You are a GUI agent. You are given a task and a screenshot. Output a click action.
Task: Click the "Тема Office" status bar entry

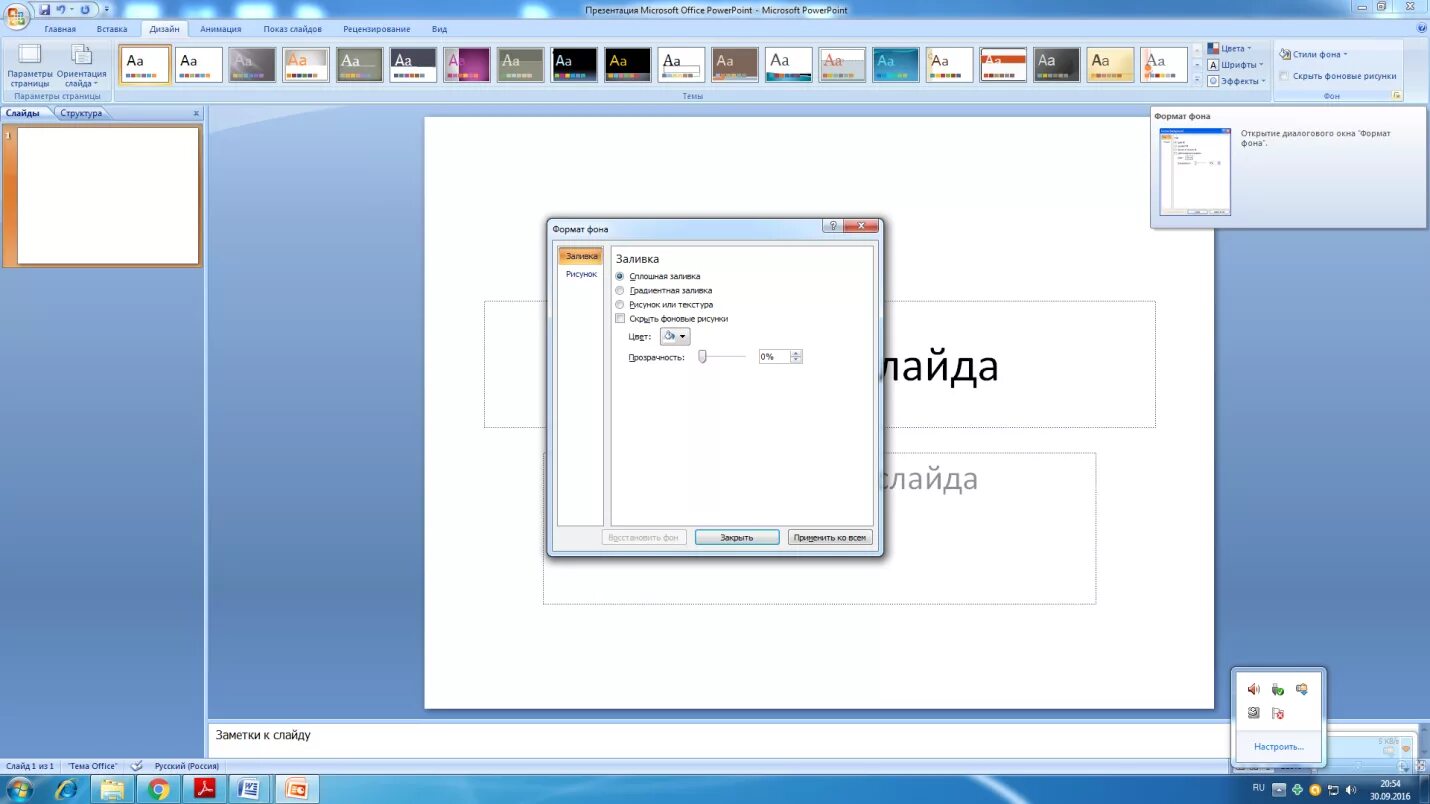pos(92,766)
